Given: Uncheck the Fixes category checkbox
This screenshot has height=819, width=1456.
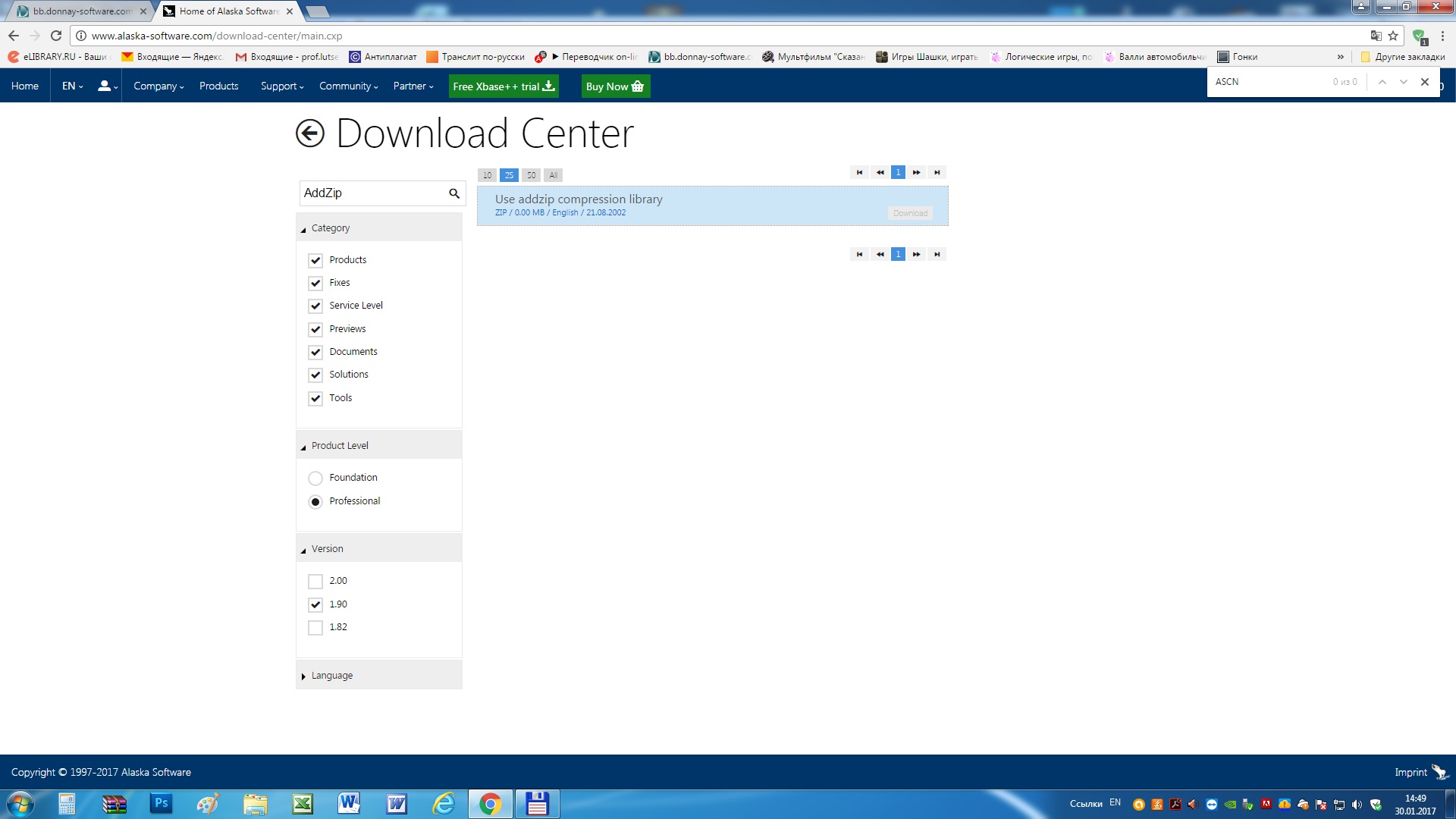Looking at the screenshot, I should click(x=315, y=284).
